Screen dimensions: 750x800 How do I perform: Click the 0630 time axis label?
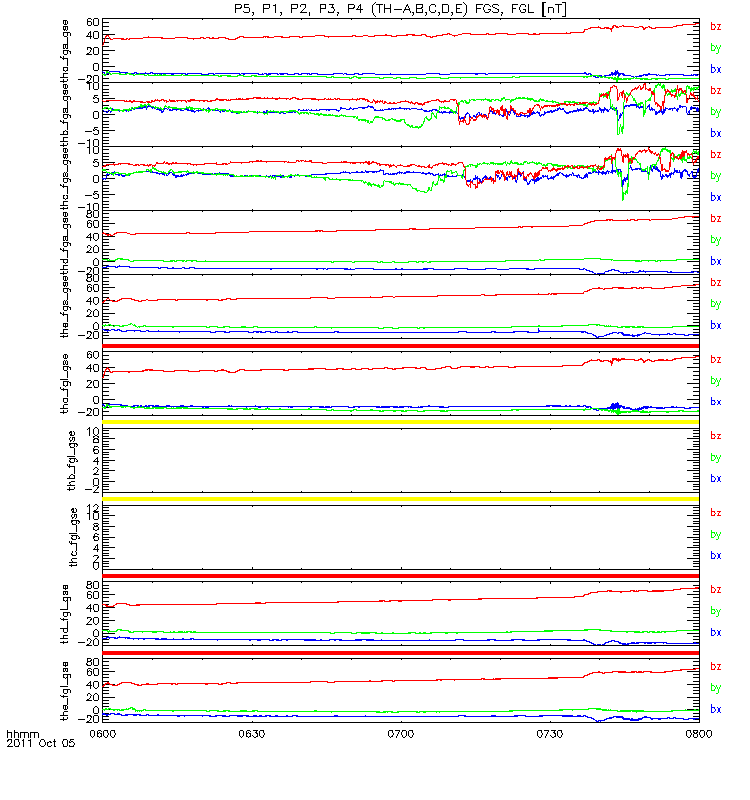252,734
